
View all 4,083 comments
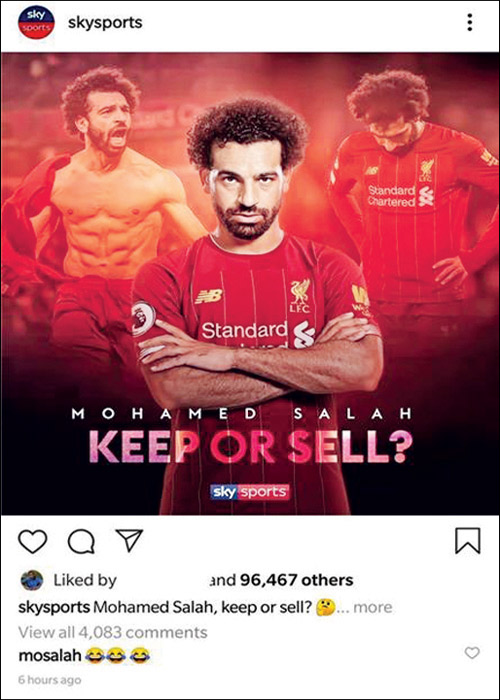pos(112,632)
